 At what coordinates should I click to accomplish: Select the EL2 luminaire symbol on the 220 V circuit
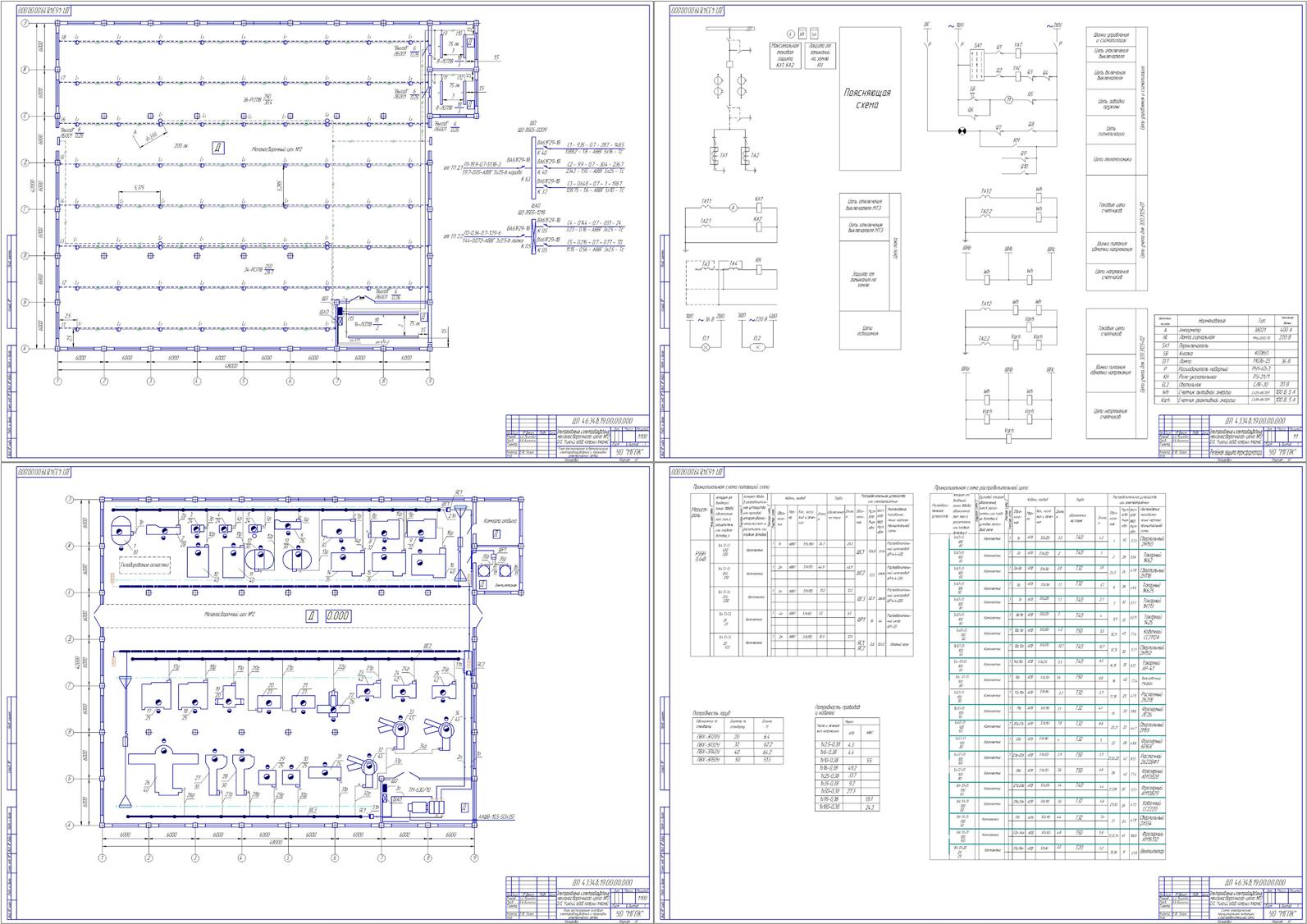pyautogui.click(x=757, y=347)
